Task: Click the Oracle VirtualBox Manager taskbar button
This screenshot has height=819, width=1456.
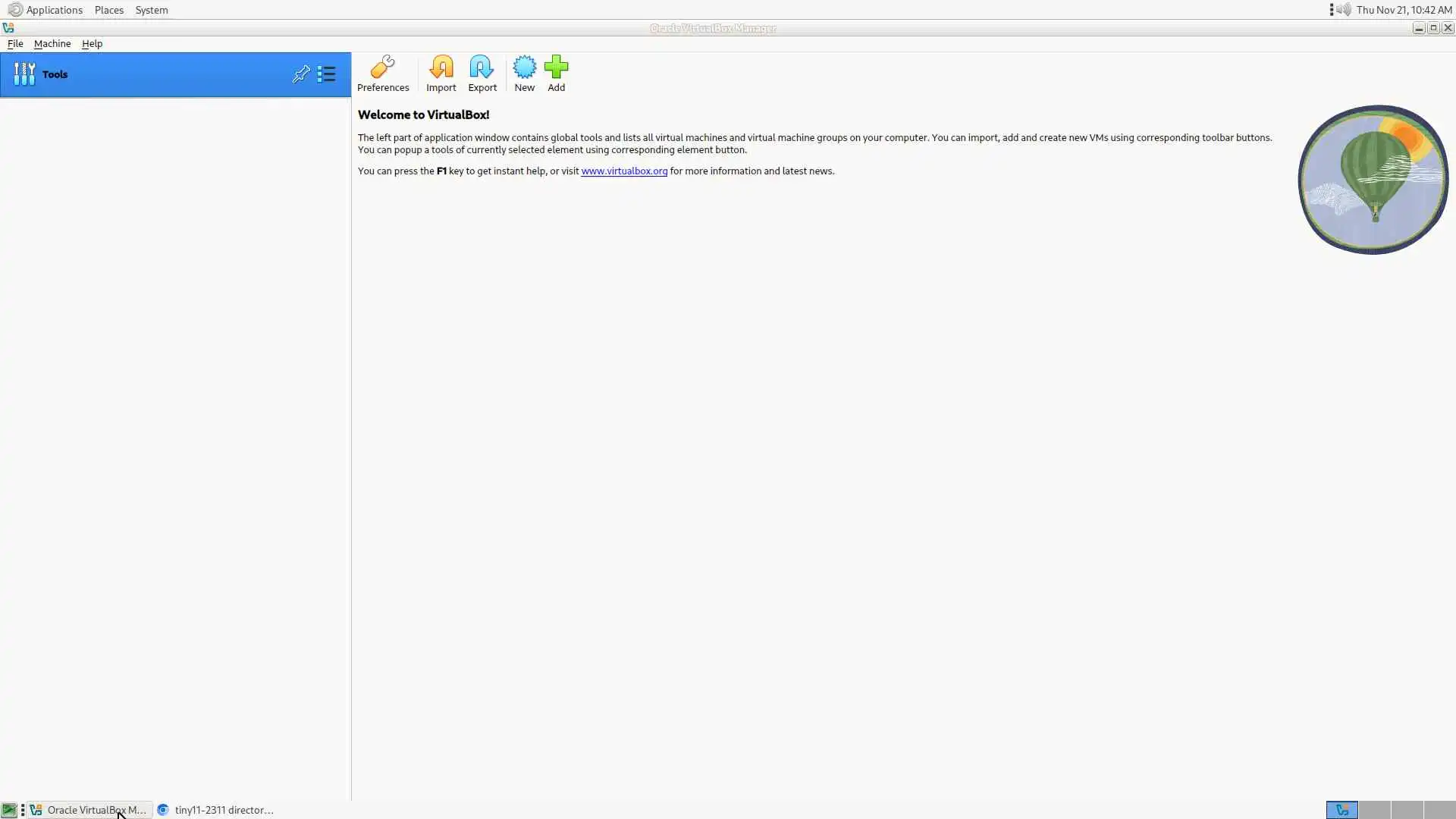Action: coord(89,810)
